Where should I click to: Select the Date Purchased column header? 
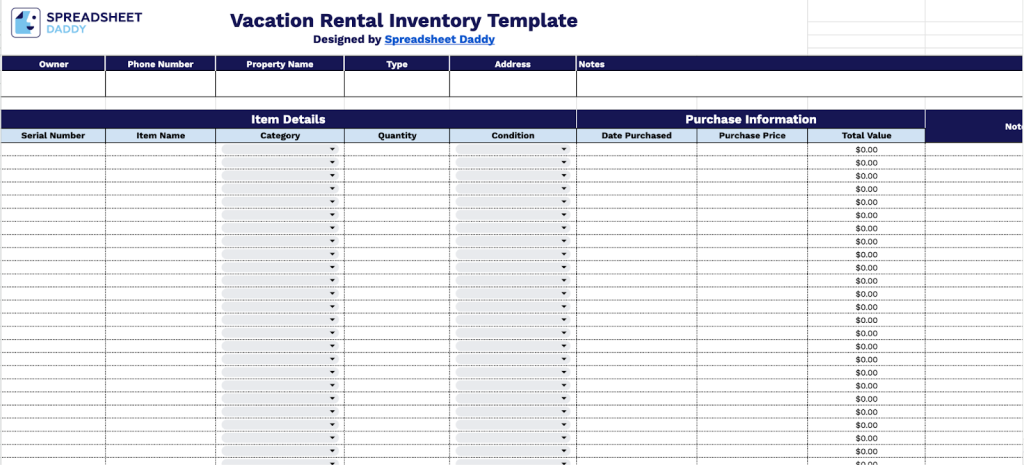(636, 136)
